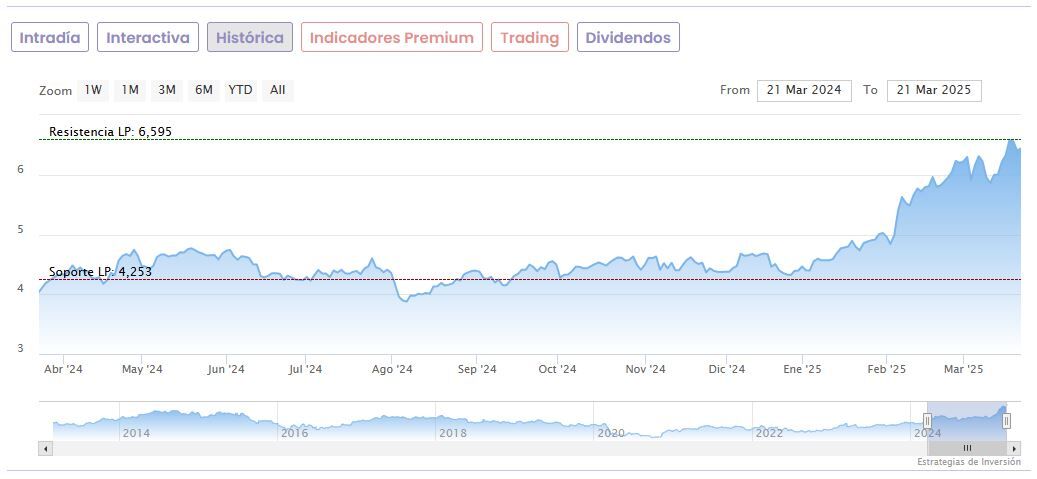This screenshot has height=479, width=1037.
Task: Show the Dividendos tab
Action: coord(628,38)
